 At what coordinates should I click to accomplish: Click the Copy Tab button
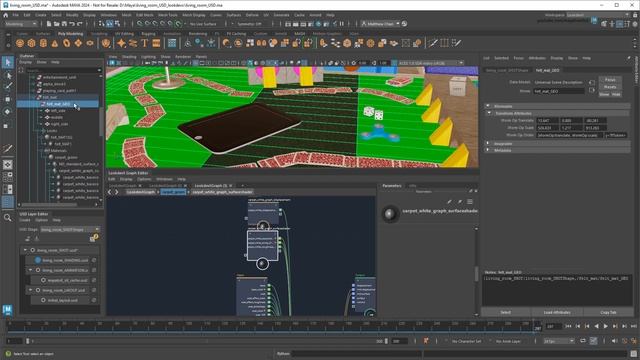click(608, 312)
